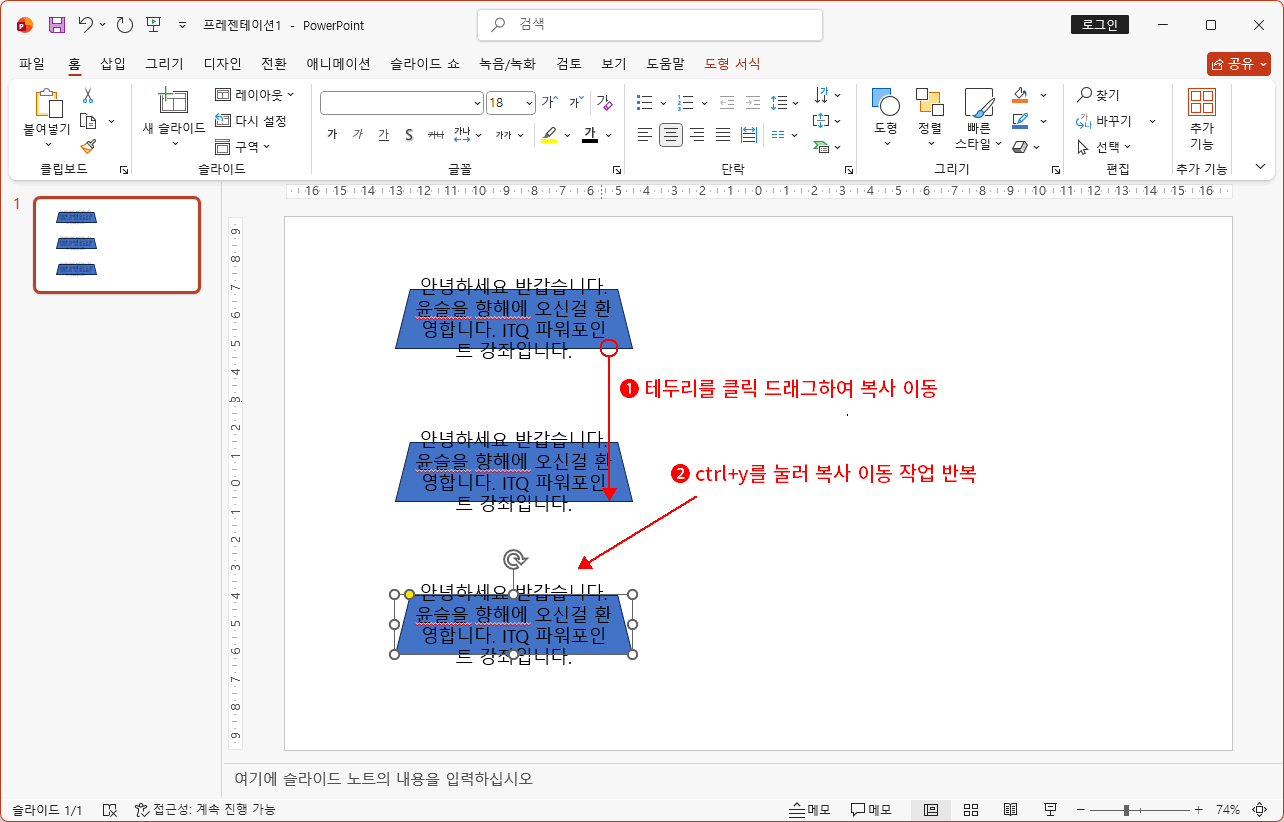Image resolution: width=1284 pixels, height=822 pixels.
Task: Open the font size dropdown
Action: coord(529,103)
